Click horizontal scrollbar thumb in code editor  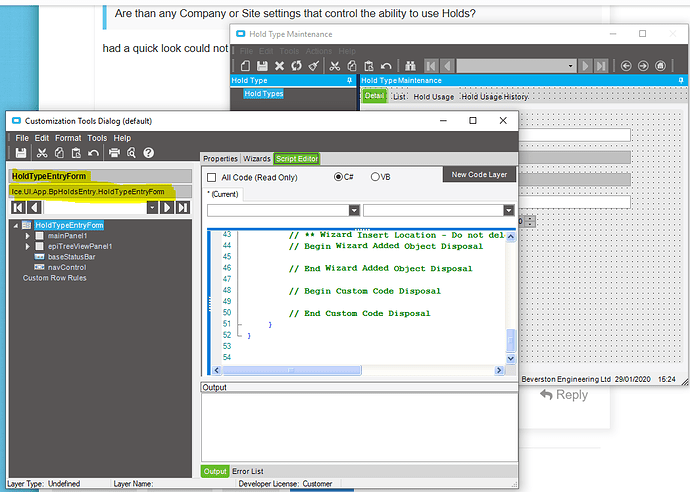[x=292, y=371]
